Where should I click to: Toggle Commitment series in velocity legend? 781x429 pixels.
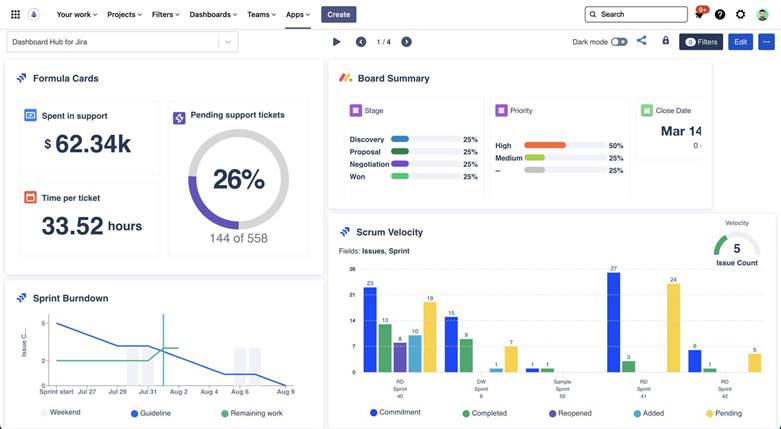pyautogui.click(x=395, y=413)
